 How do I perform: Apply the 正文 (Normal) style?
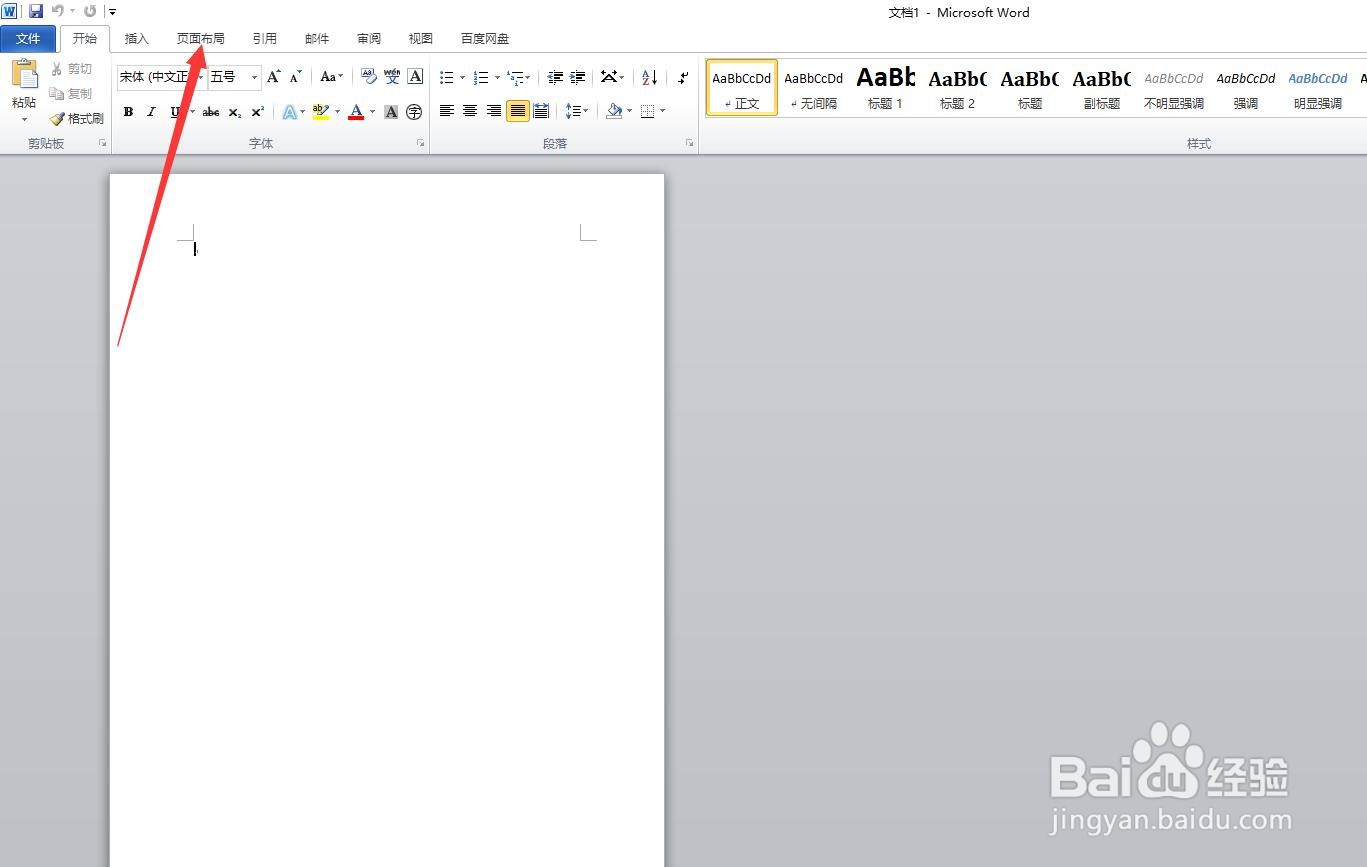tap(742, 88)
